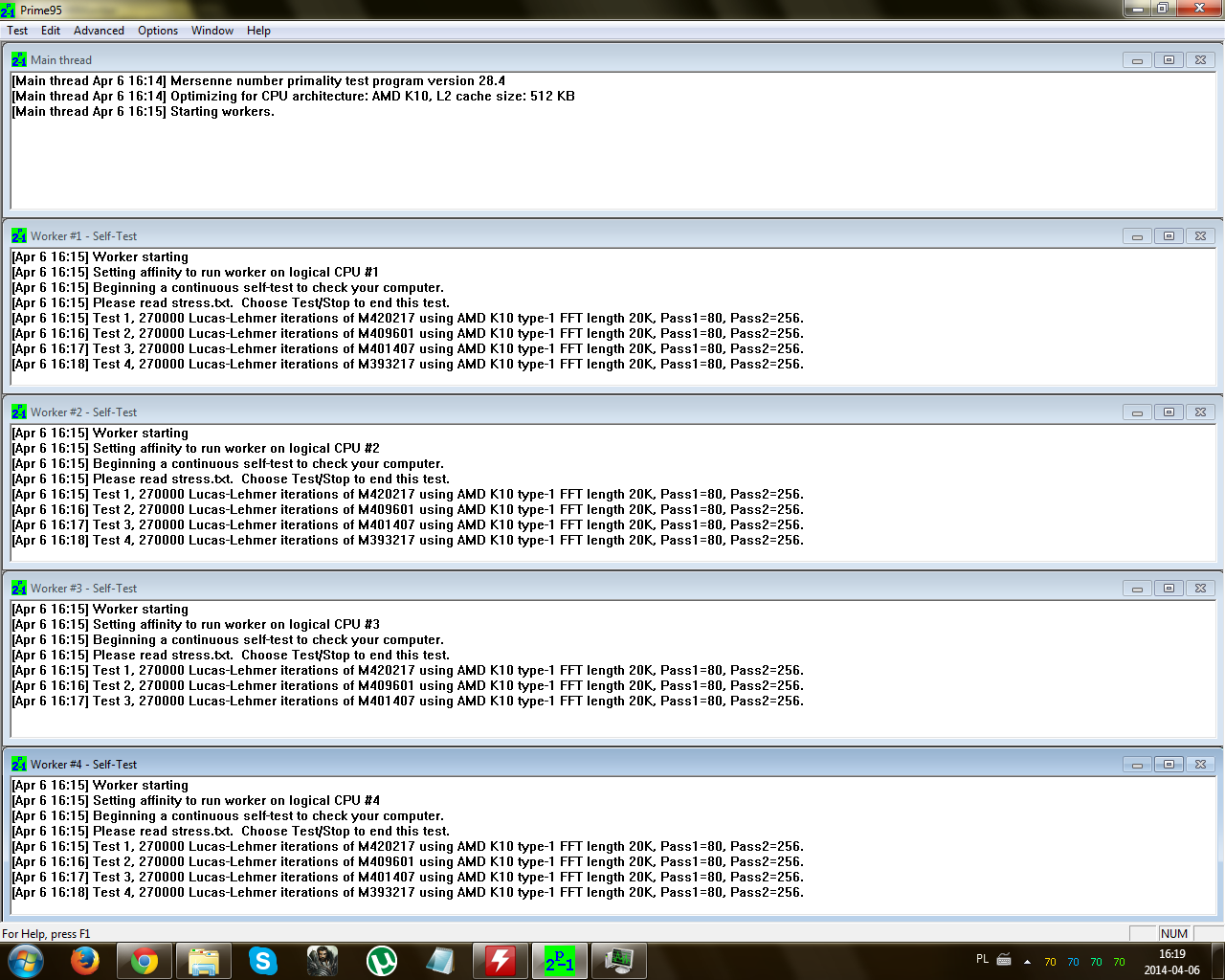Image resolution: width=1225 pixels, height=980 pixels.
Task: Close the Worker #1 Self-Test window
Action: [1200, 235]
